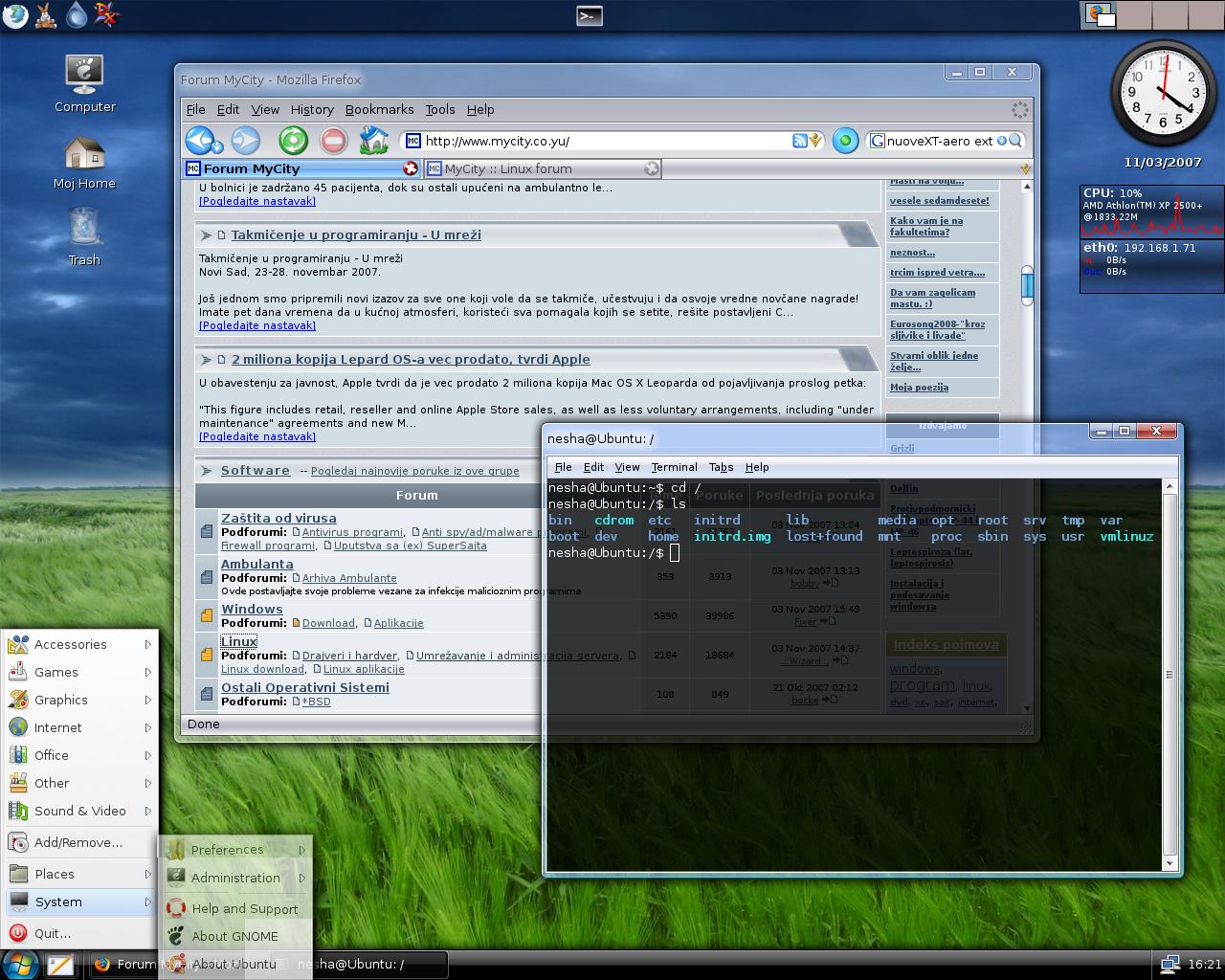
Task: Open the terminal launcher in the top panel
Action: (x=590, y=15)
